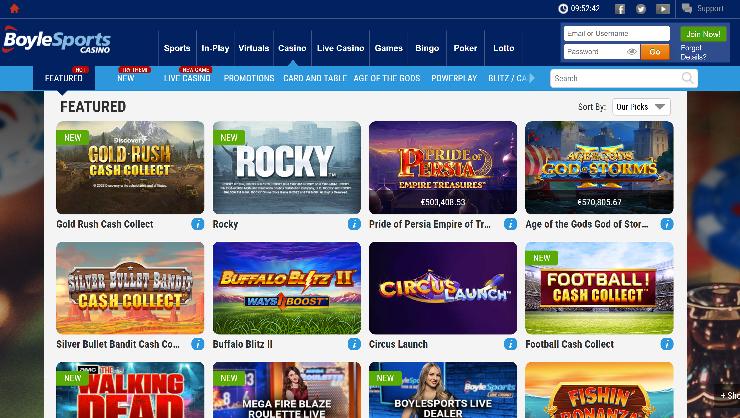Image resolution: width=740 pixels, height=418 pixels.
Task: Open the Twitter social icon
Action: pyautogui.click(x=640, y=8)
